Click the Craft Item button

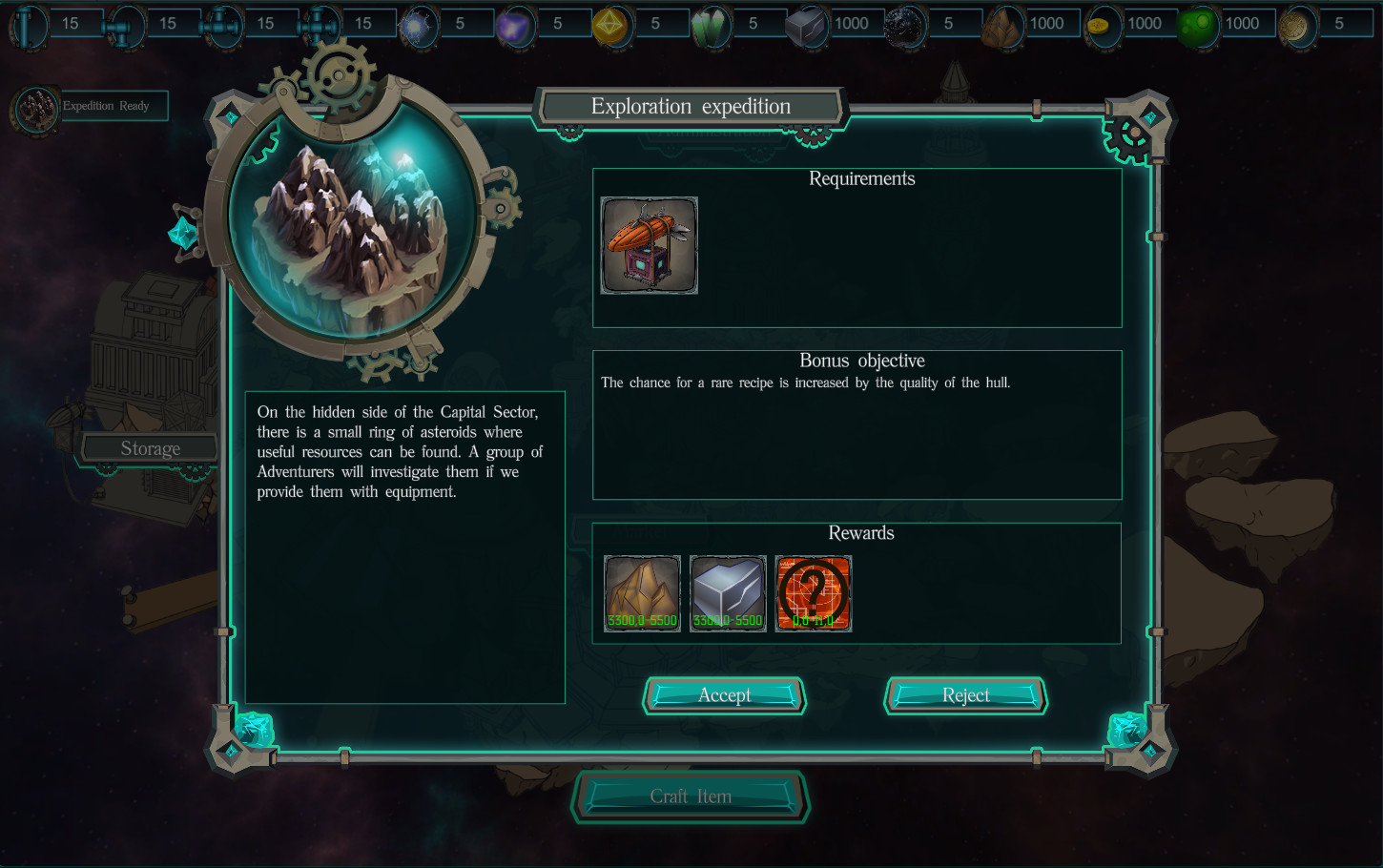click(691, 796)
